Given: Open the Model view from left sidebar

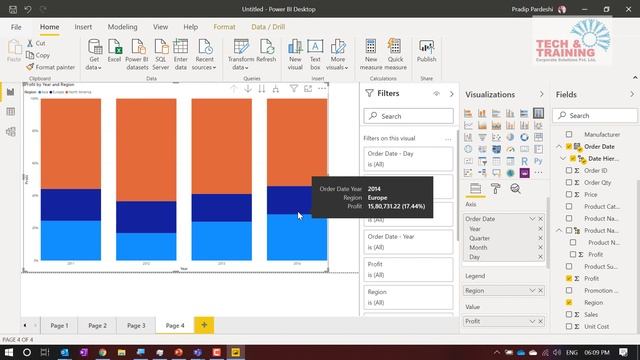Looking at the screenshot, I should (x=11, y=131).
